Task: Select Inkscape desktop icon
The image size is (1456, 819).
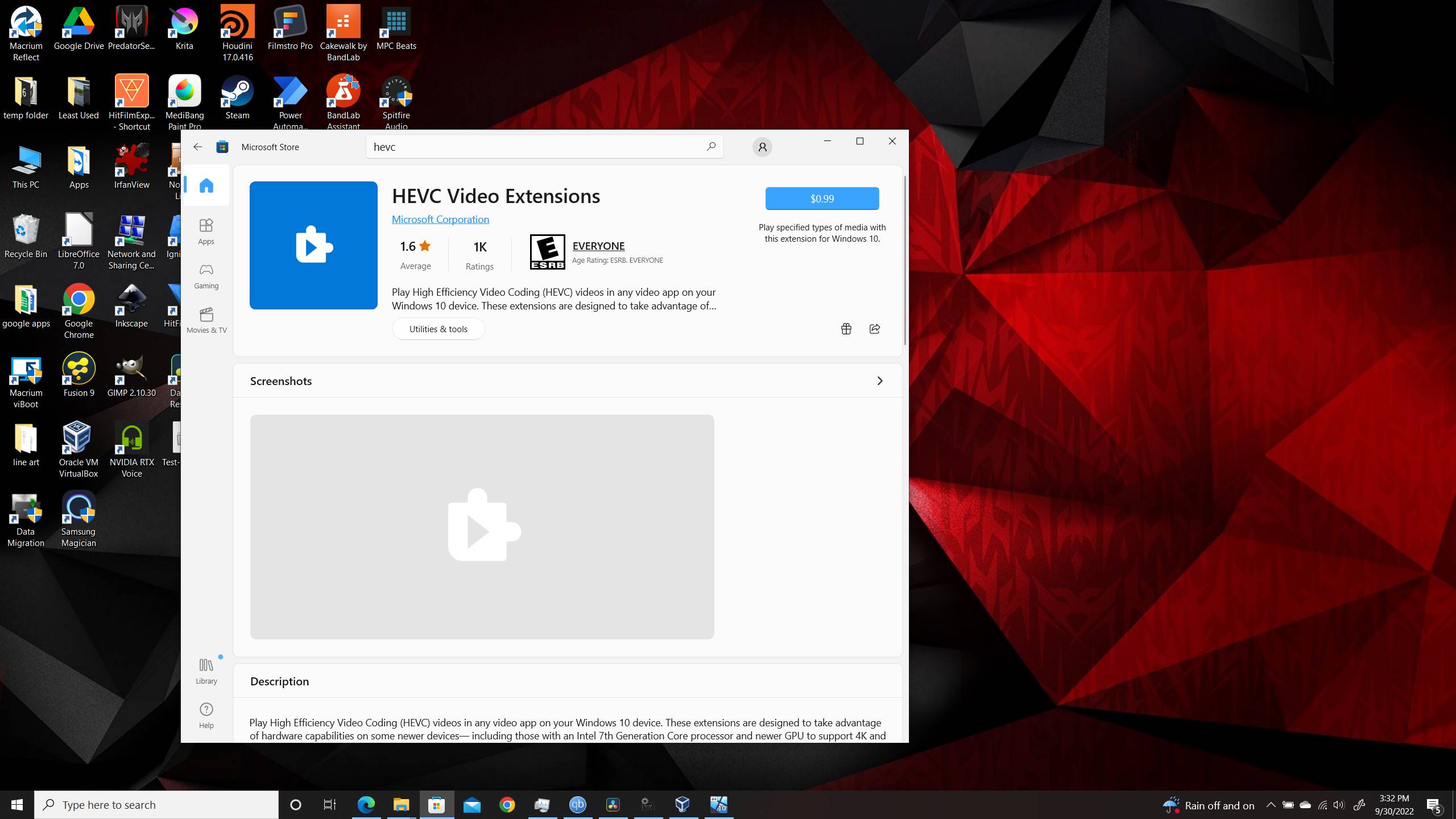Action: tap(131, 306)
